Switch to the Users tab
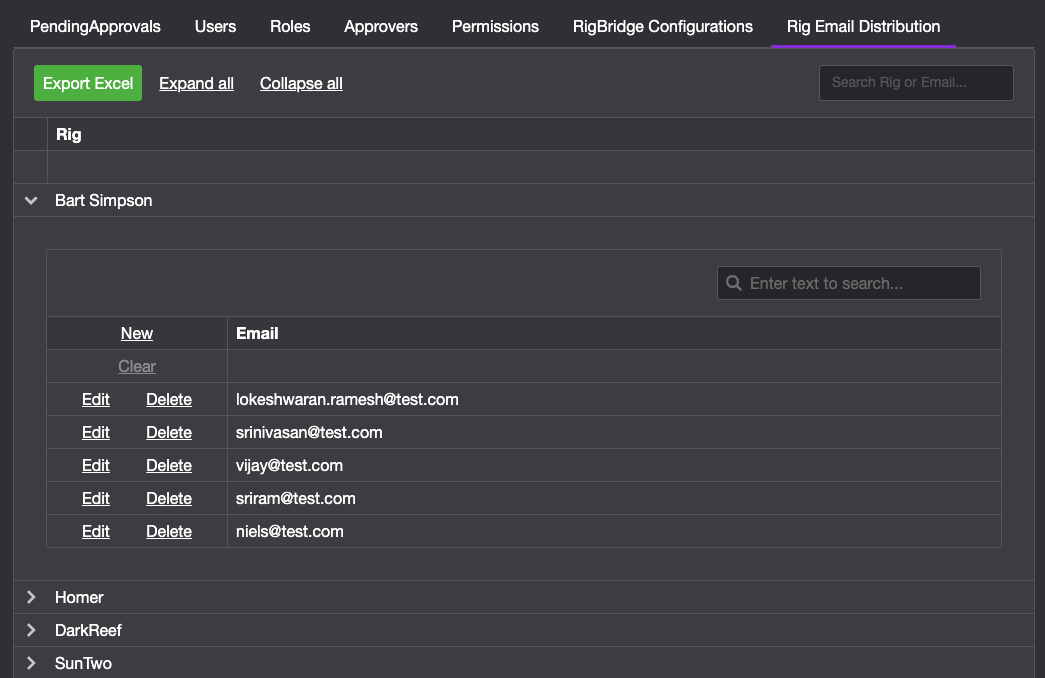 [215, 26]
